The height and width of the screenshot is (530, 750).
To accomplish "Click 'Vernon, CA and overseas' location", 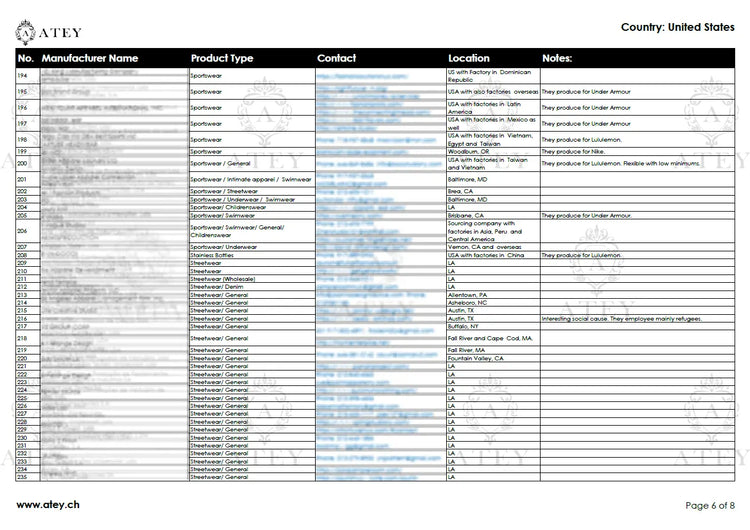I will (485, 247).
